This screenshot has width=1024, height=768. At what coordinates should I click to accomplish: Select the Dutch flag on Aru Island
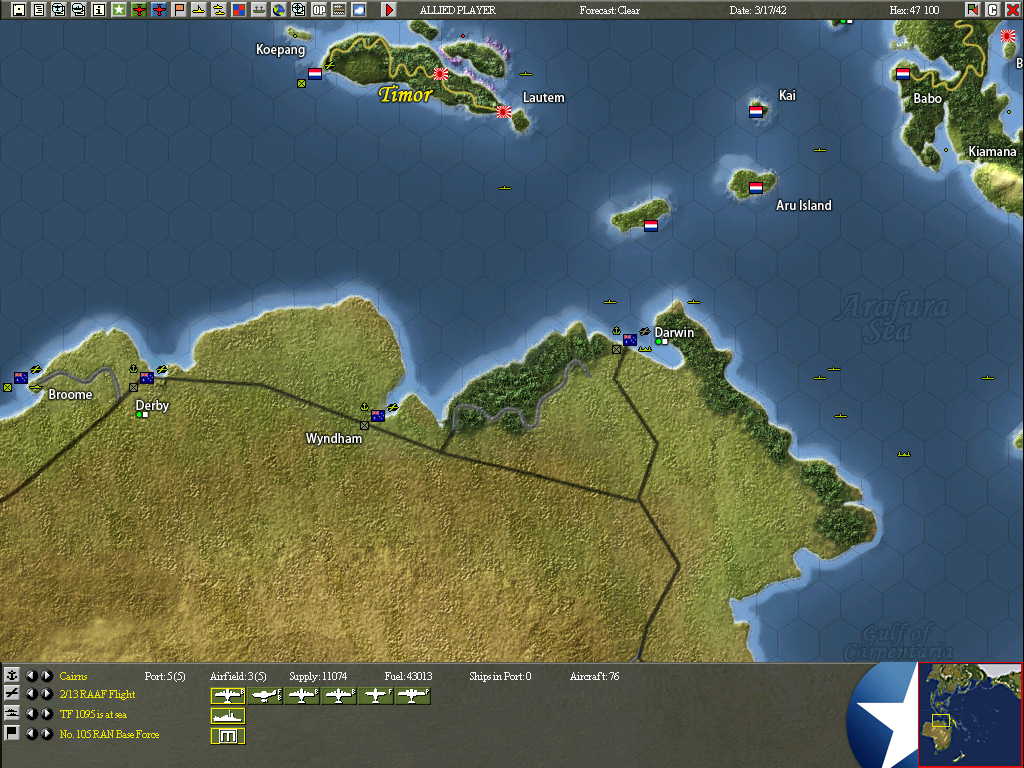point(756,188)
